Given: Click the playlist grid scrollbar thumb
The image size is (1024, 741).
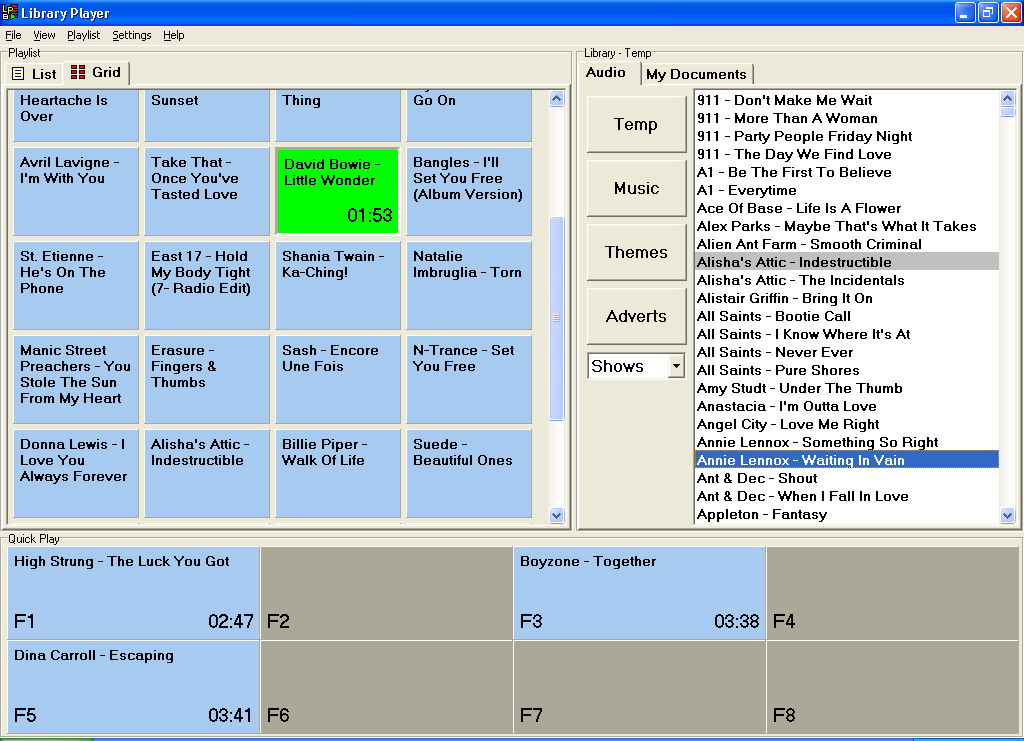Looking at the screenshot, I should click(x=556, y=318).
